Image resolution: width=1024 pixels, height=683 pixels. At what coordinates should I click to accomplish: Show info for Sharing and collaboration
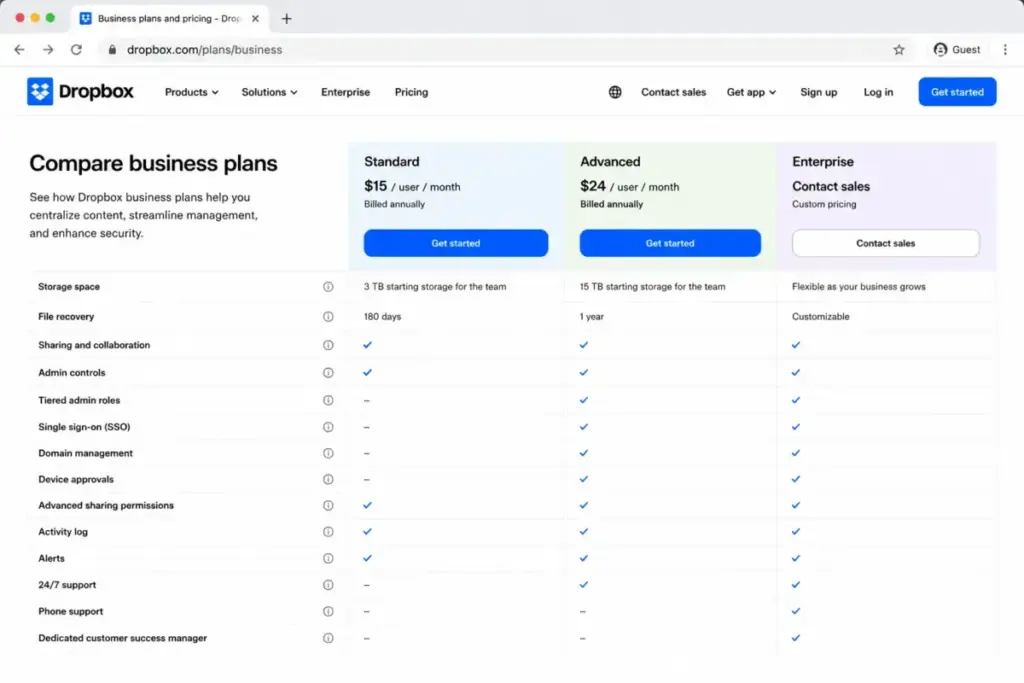(328, 345)
